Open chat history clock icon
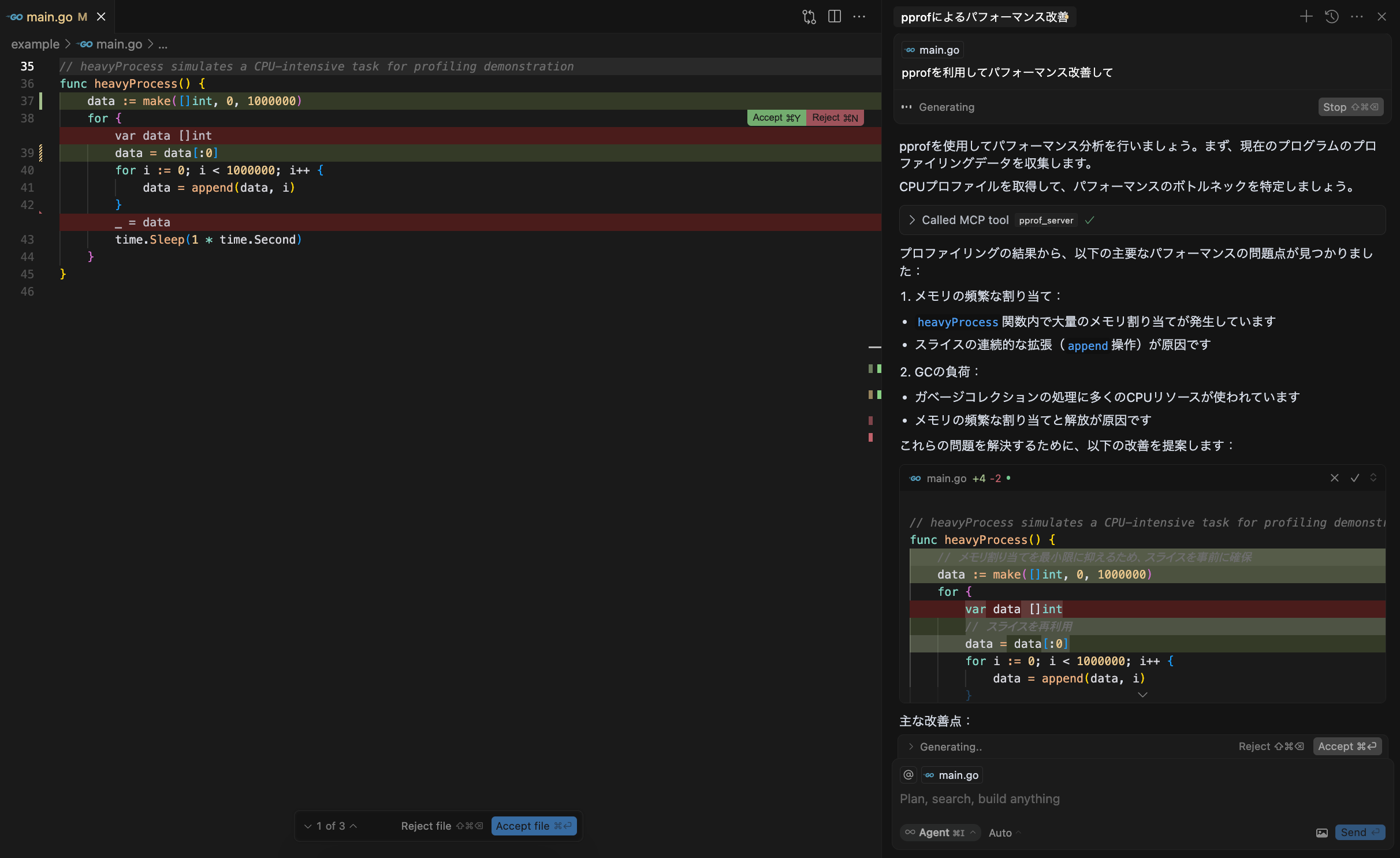Screen dimensions: 1400x858 coord(1332,17)
